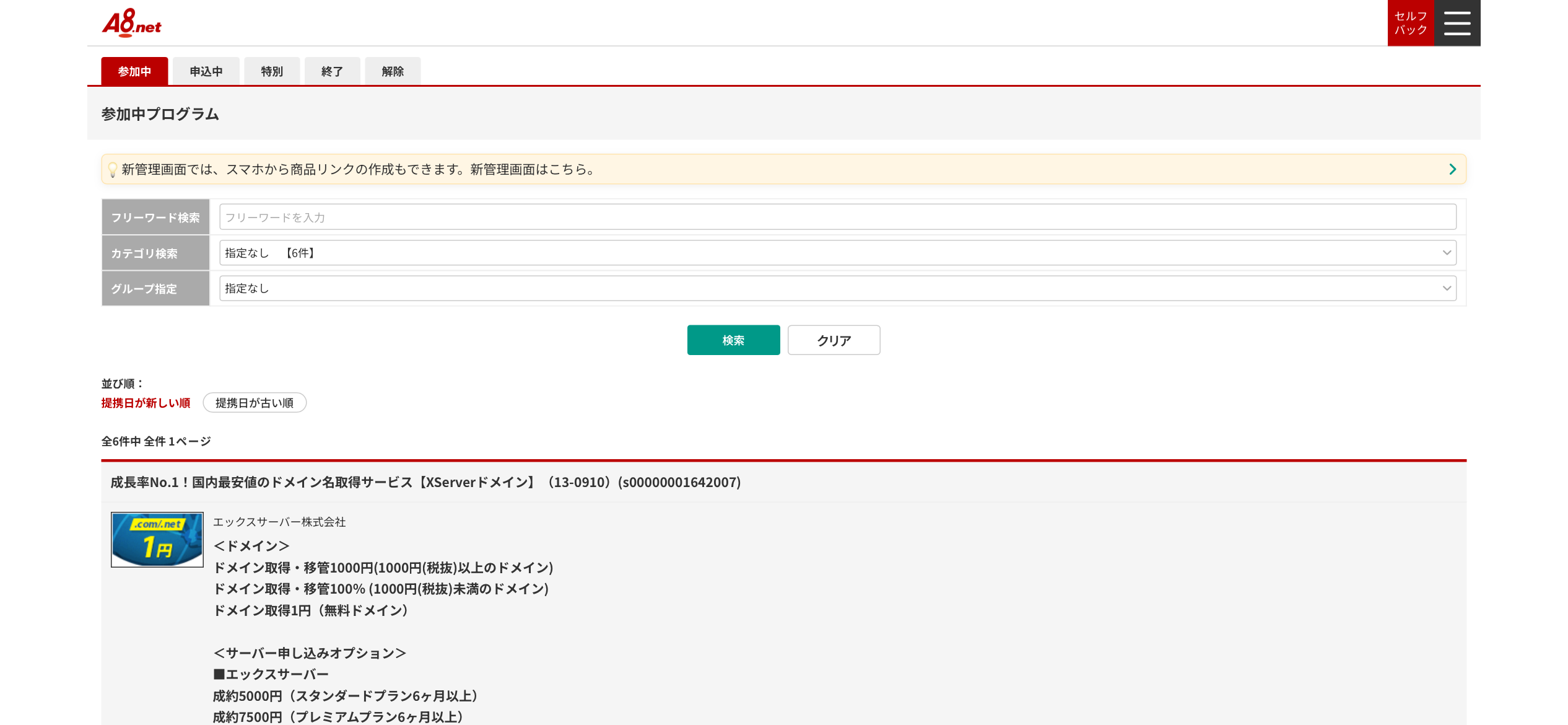Open the hamburger menu icon

1457,23
